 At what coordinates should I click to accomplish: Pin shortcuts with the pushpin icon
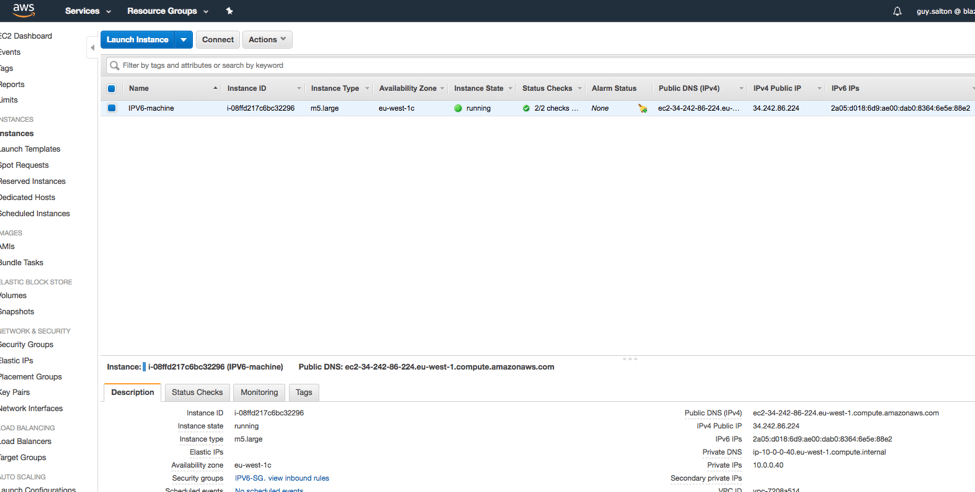229,11
